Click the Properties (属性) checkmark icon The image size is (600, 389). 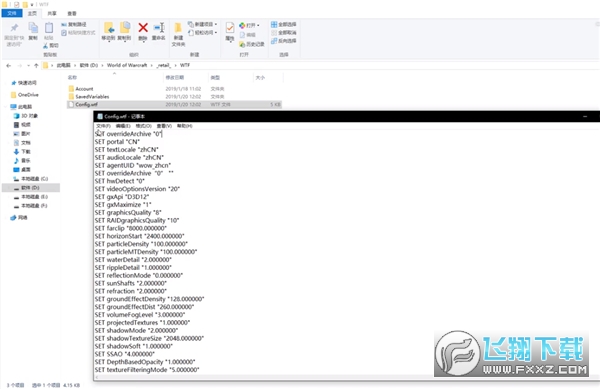230,28
